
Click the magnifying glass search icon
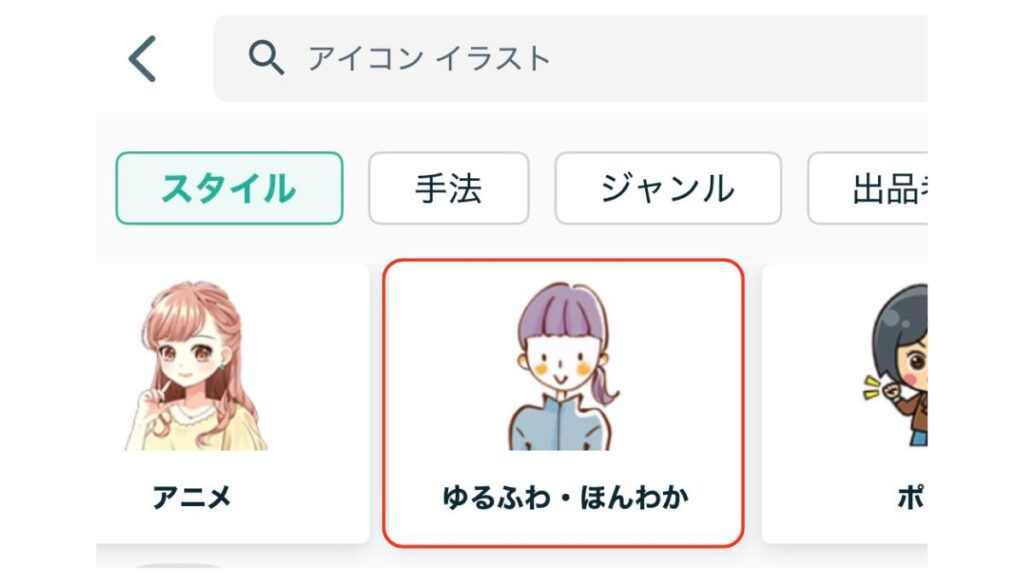(266, 57)
